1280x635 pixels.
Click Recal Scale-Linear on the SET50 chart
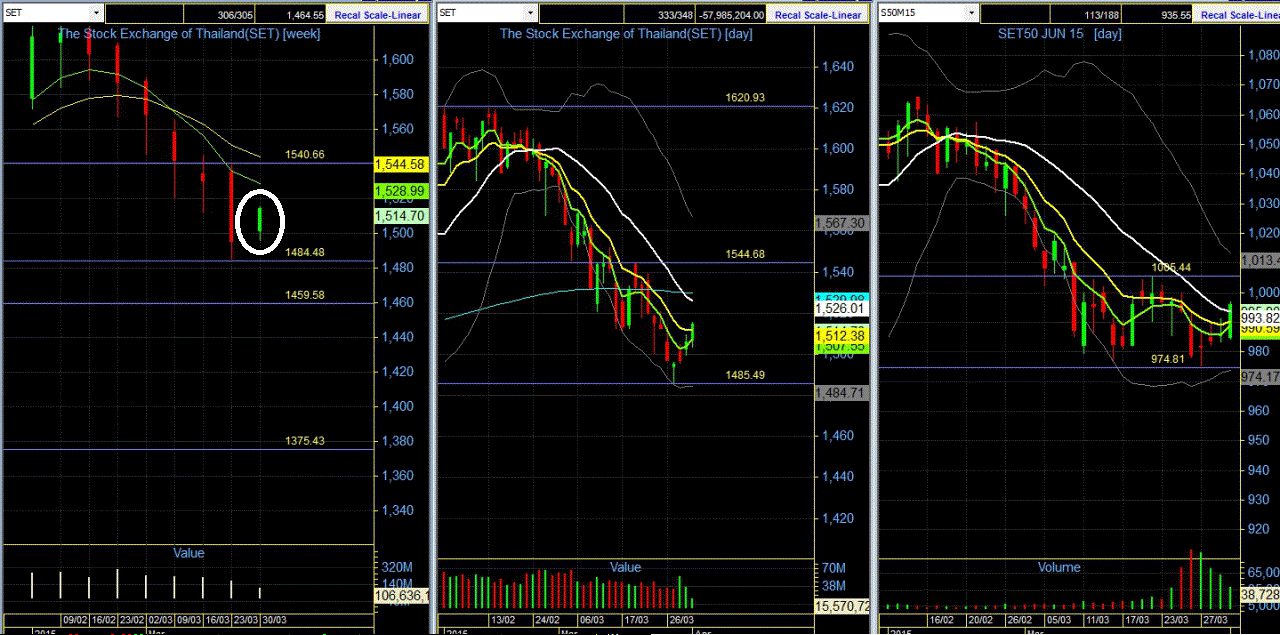tap(1240, 15)
